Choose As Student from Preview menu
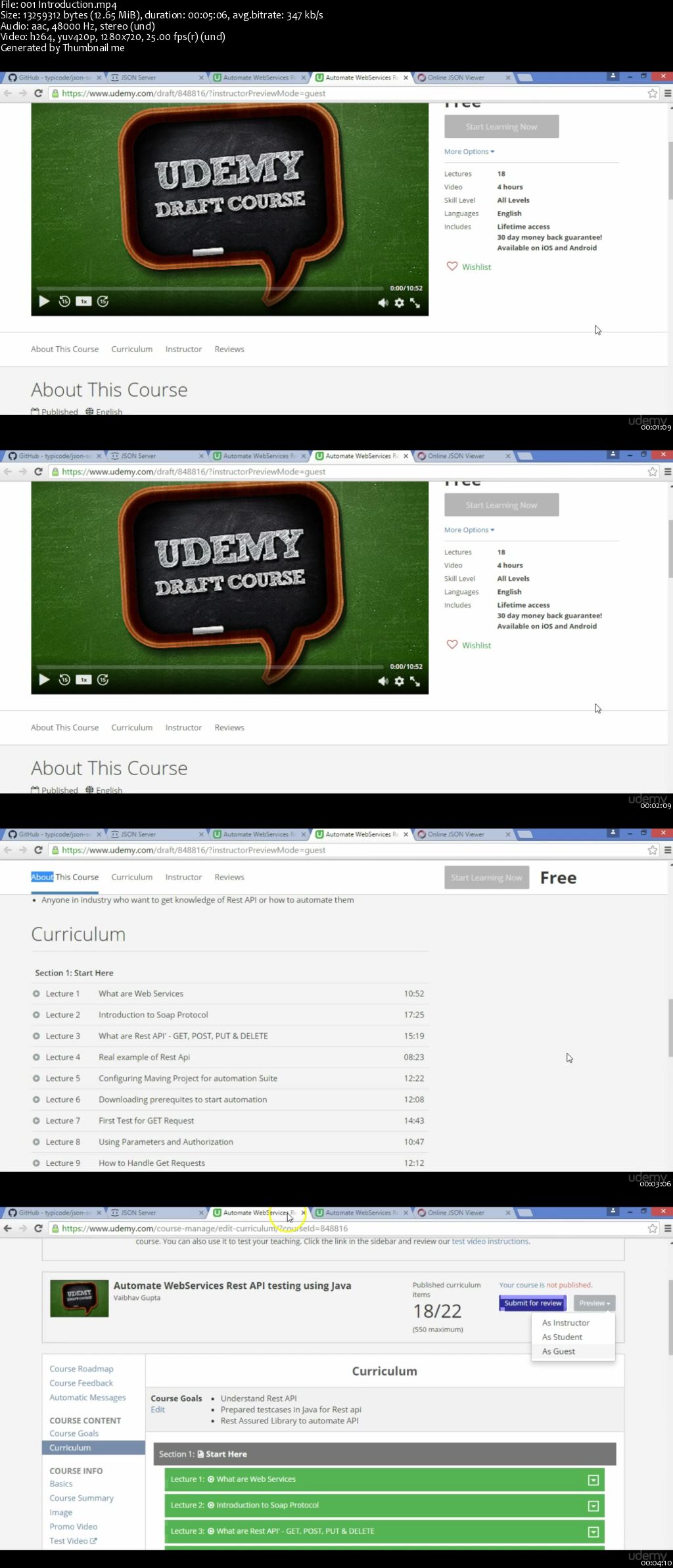The width and height of the screenshot is (673, 1568). tap(562, 1337)
